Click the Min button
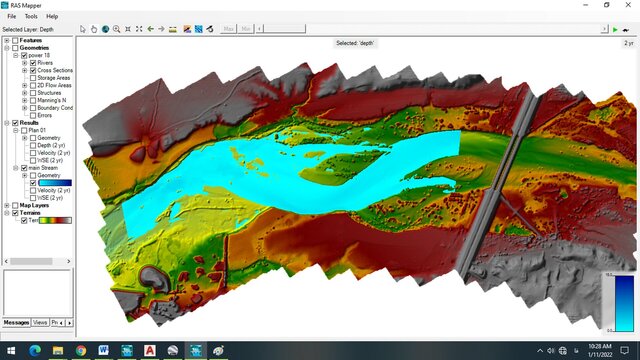The width and height of the screenshot is (640, 360). point(246,29)
